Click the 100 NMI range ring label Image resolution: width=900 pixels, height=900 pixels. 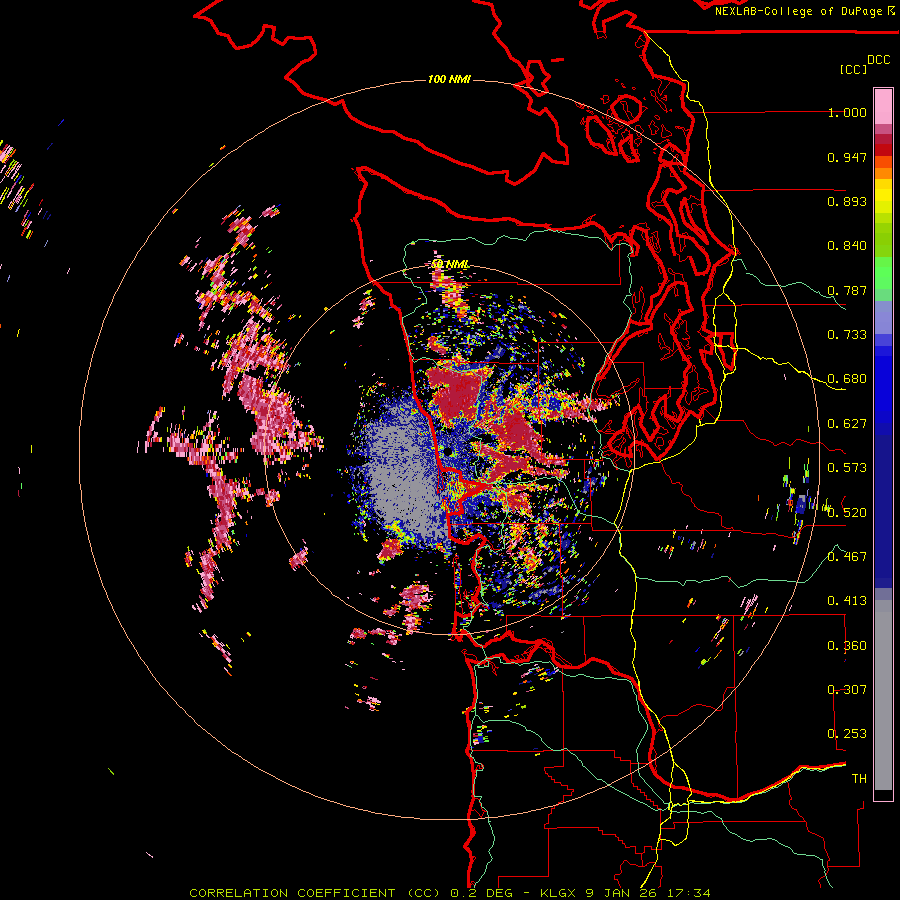[449, 79]
